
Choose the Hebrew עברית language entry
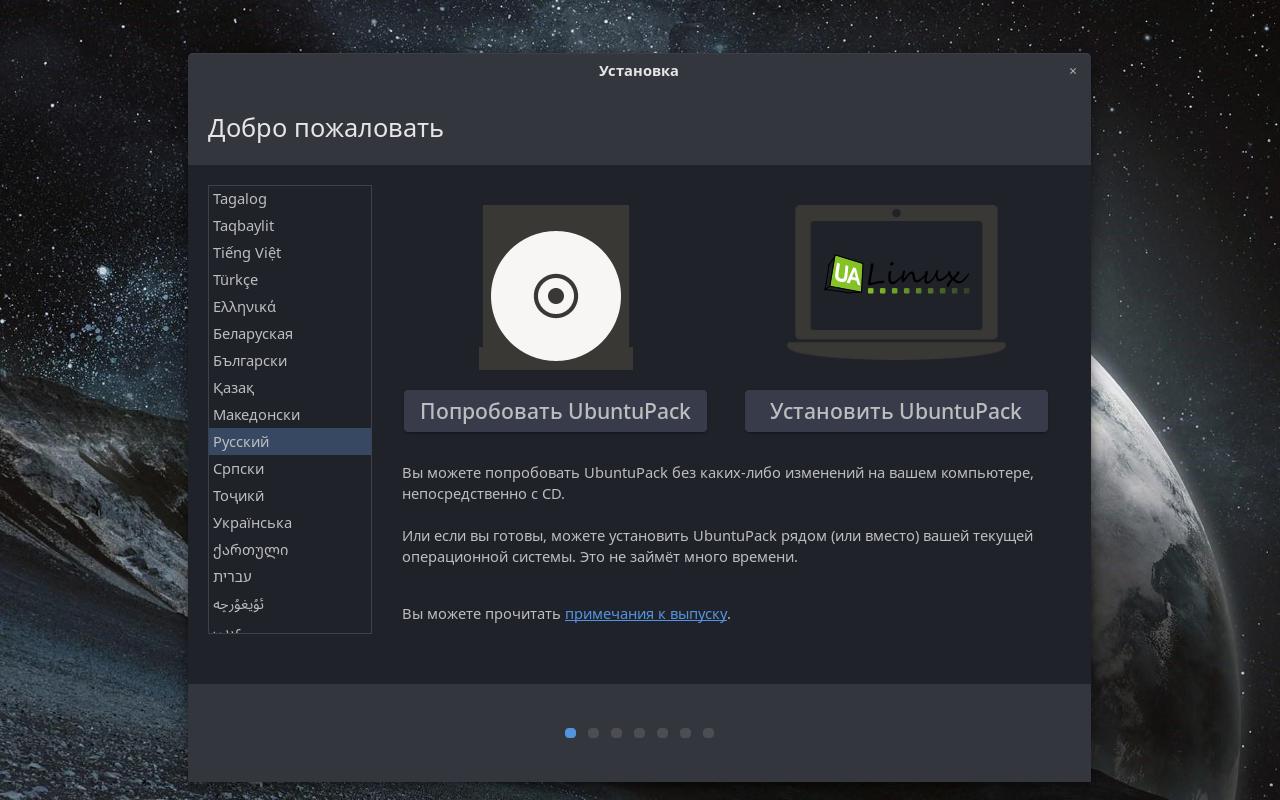point(290,577)
